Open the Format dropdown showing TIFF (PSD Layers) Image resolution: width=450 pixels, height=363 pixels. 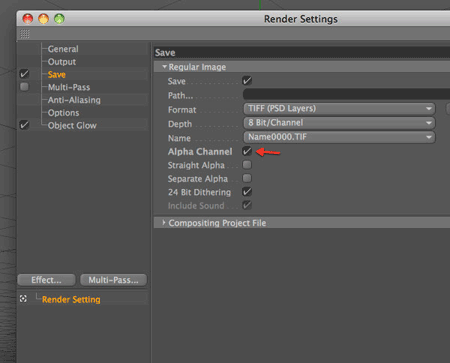pyautogui.click(x=339, y=109)
